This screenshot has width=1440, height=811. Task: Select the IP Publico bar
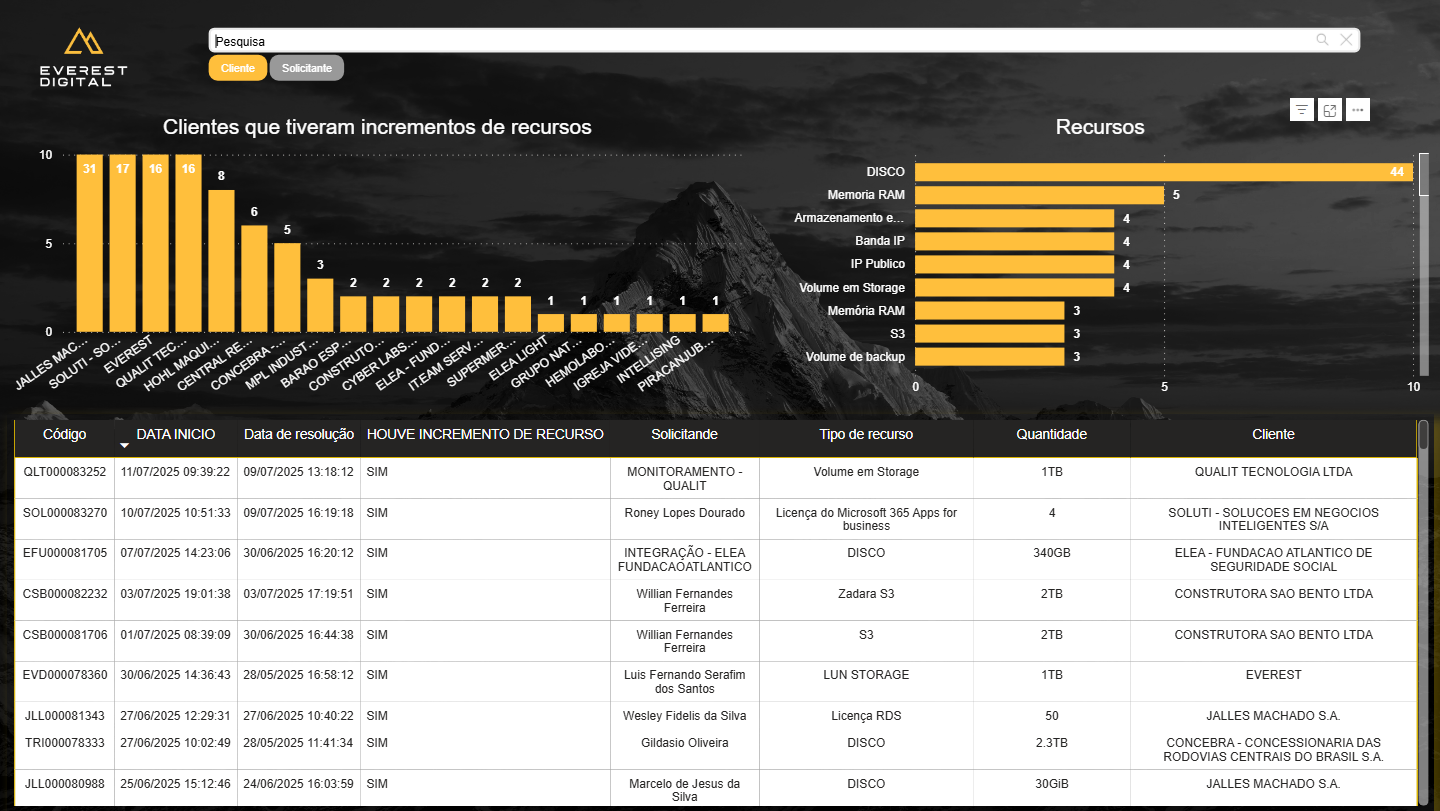click(x=1014, y=264)
